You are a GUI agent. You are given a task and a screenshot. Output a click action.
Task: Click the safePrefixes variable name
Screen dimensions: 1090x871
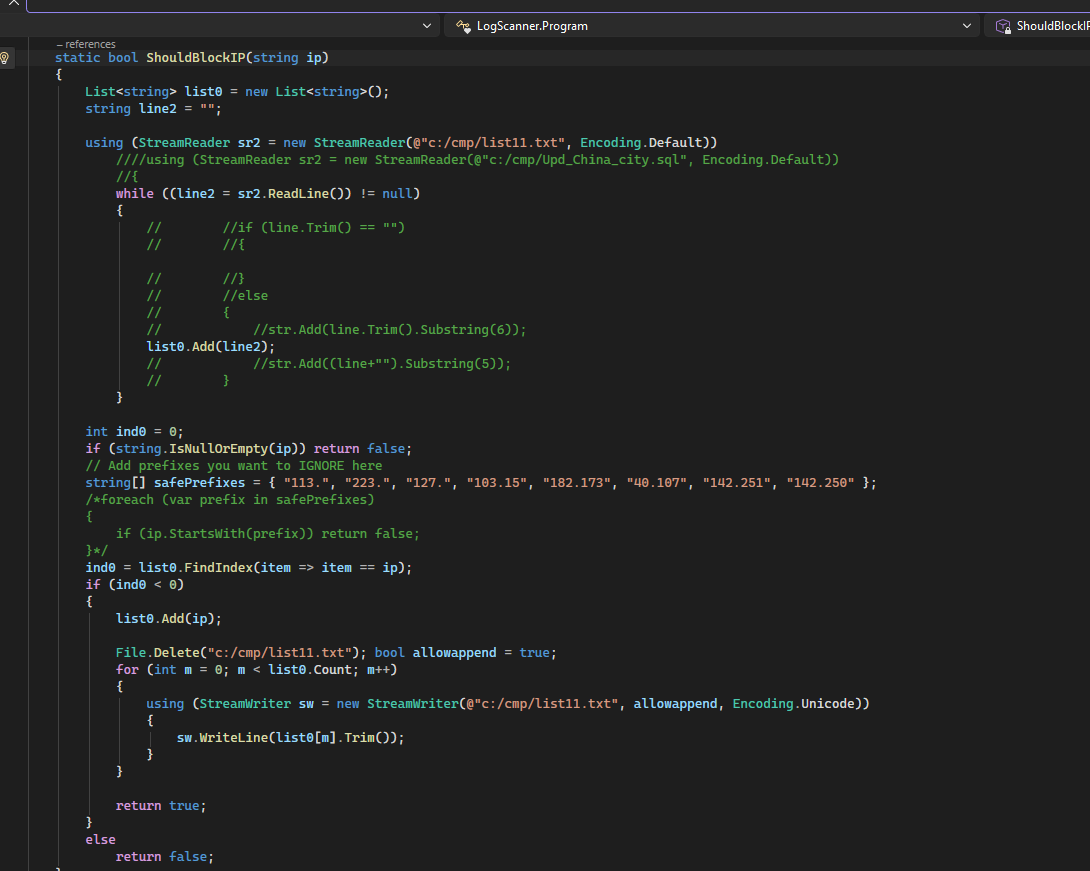tap(200, 482)
